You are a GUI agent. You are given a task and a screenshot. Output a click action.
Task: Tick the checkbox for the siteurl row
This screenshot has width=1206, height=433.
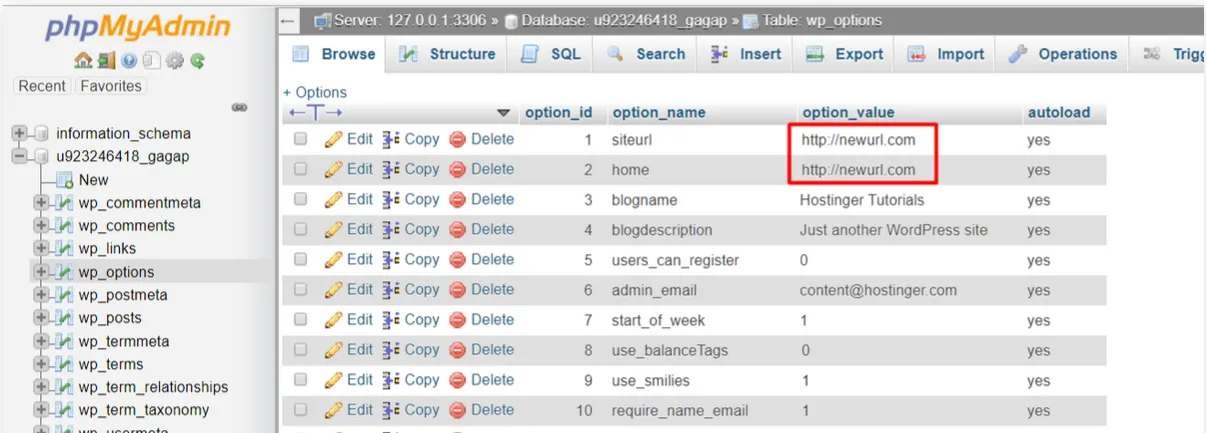(x=300, y=140)
